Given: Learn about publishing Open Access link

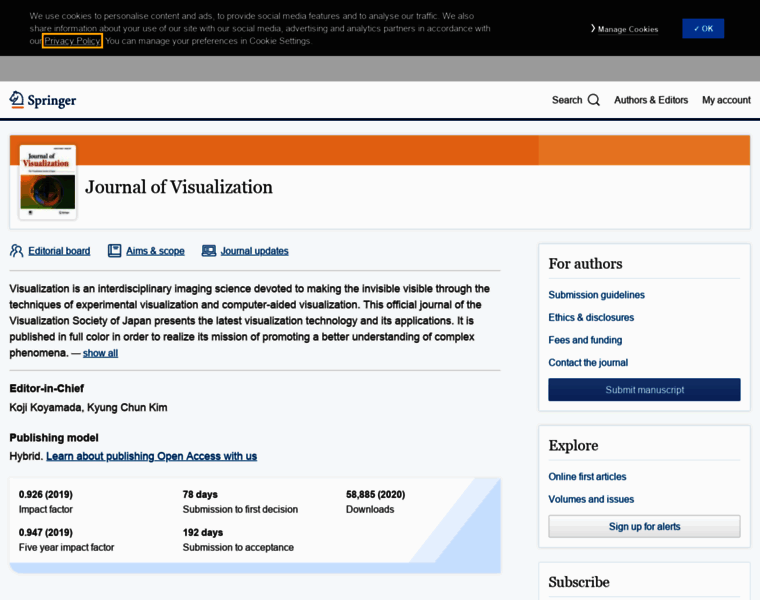Looking at the screenshot, I should pos(151,456).
